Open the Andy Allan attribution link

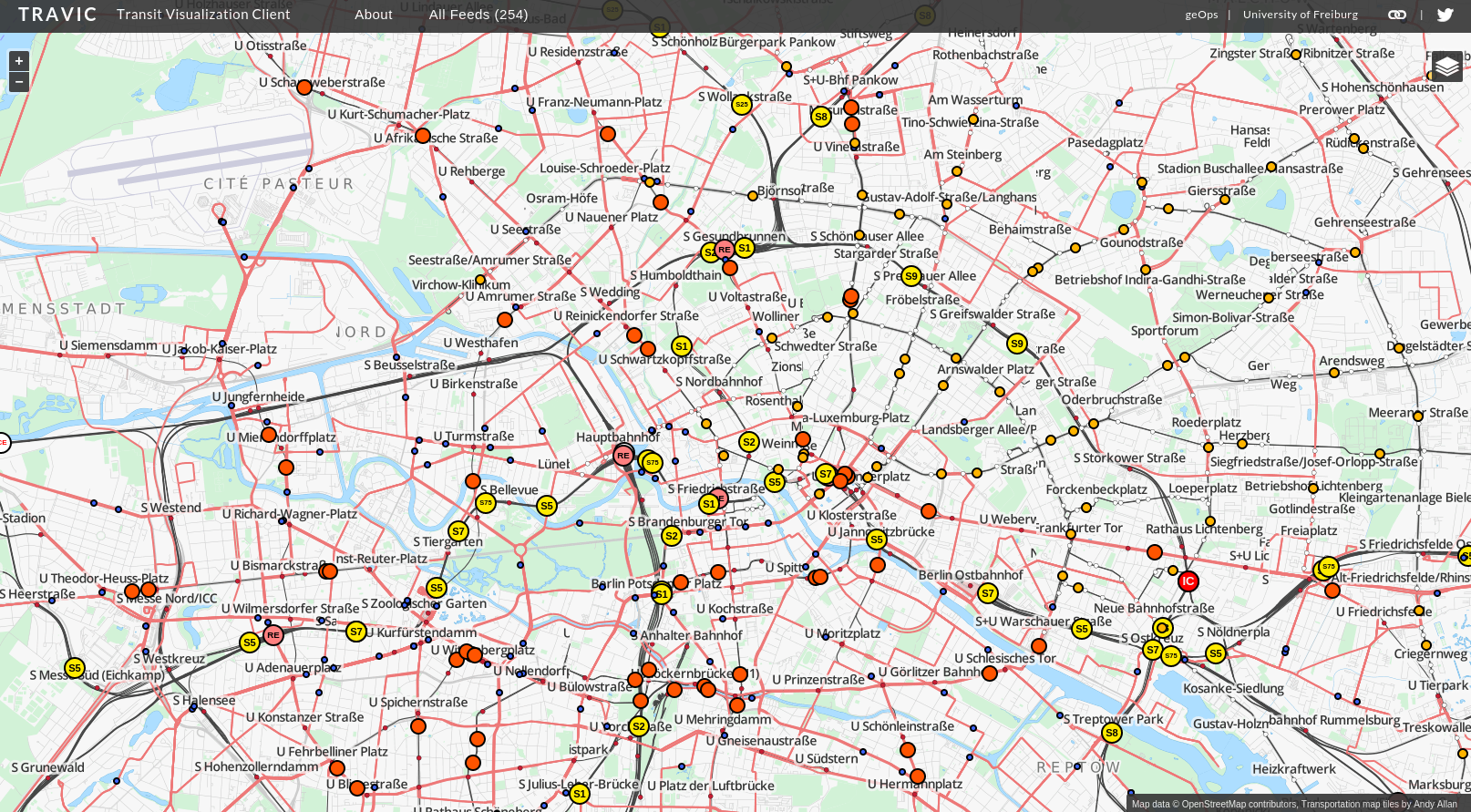(1435, 804)
